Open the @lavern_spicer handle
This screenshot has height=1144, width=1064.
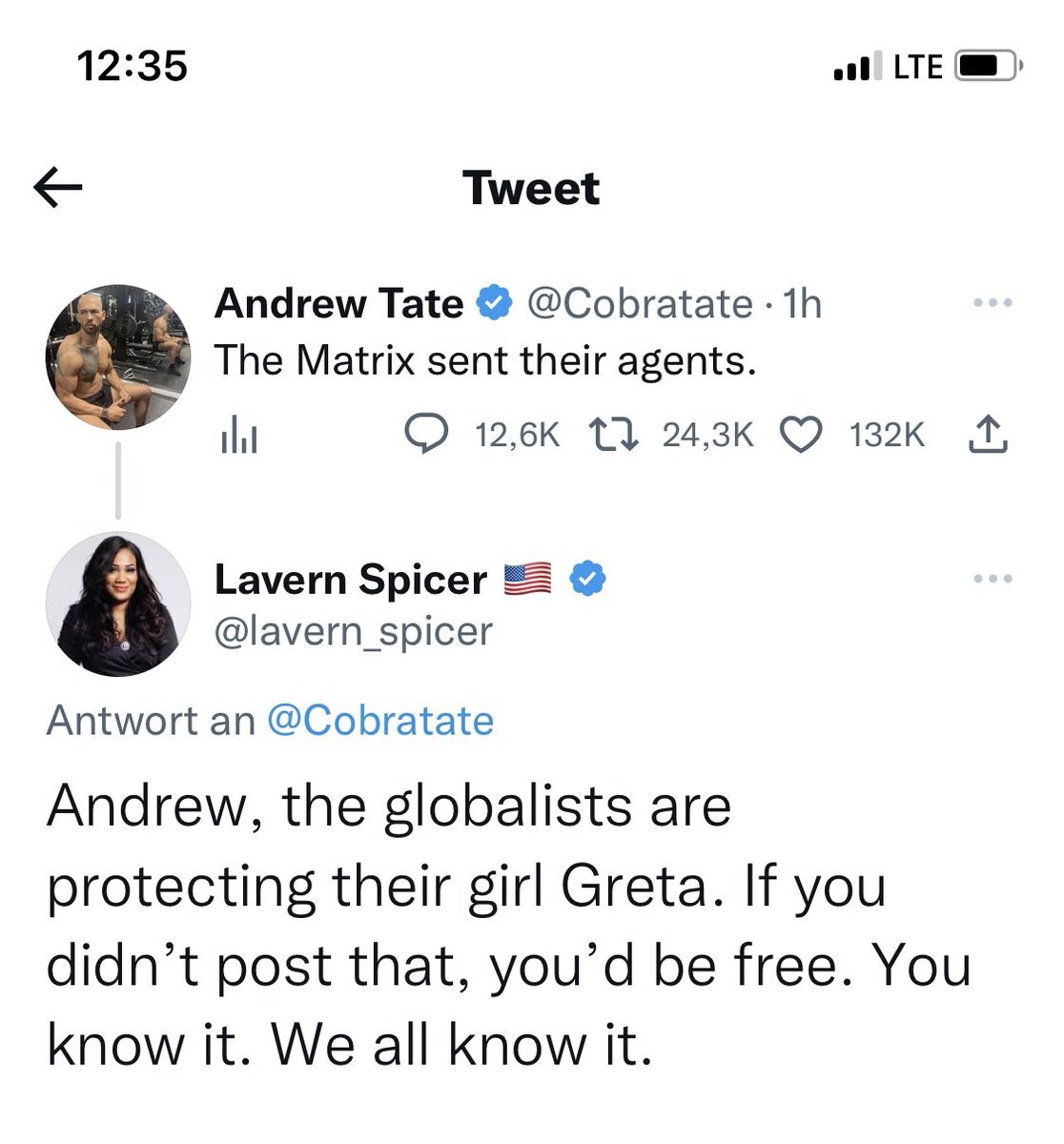point(354,632)
